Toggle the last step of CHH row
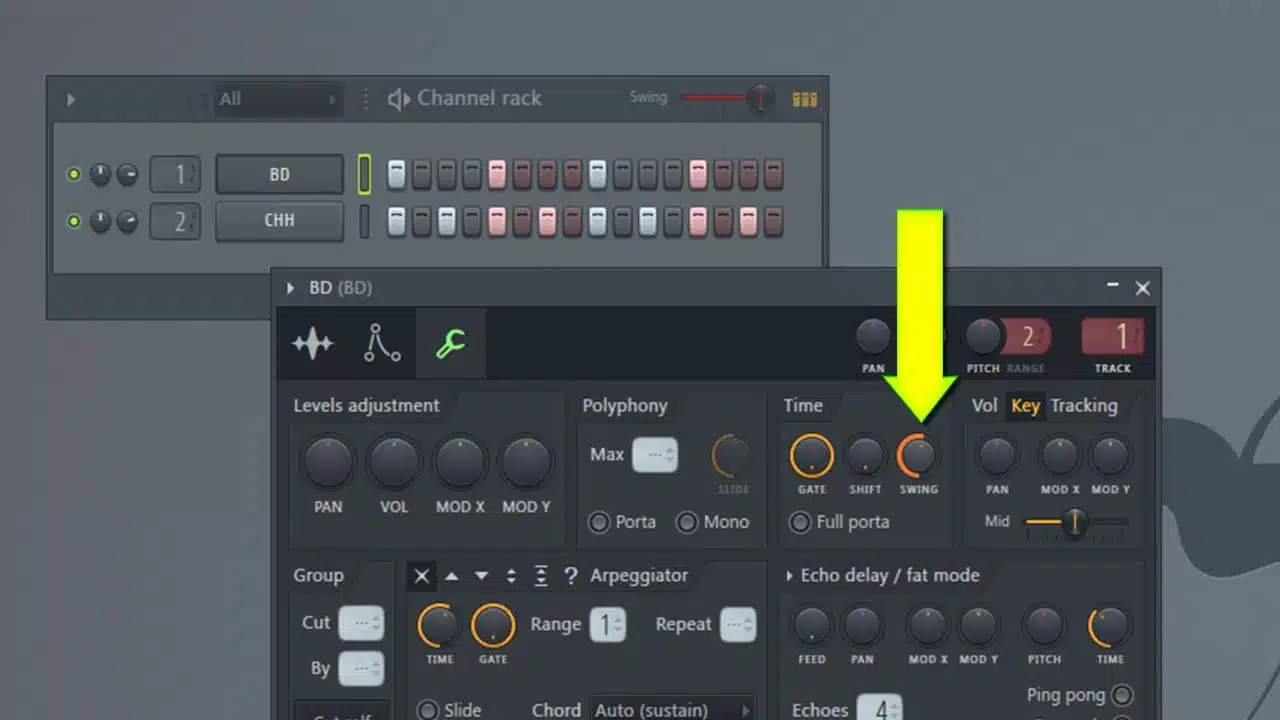The image size is (1280, 720). [773, 221]
